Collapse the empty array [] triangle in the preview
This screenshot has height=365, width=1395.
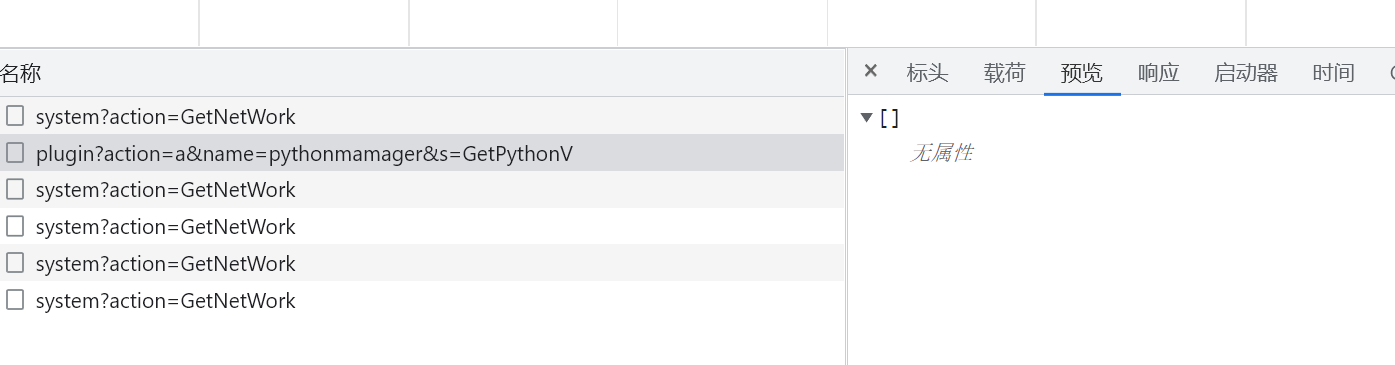coord(867,118)
